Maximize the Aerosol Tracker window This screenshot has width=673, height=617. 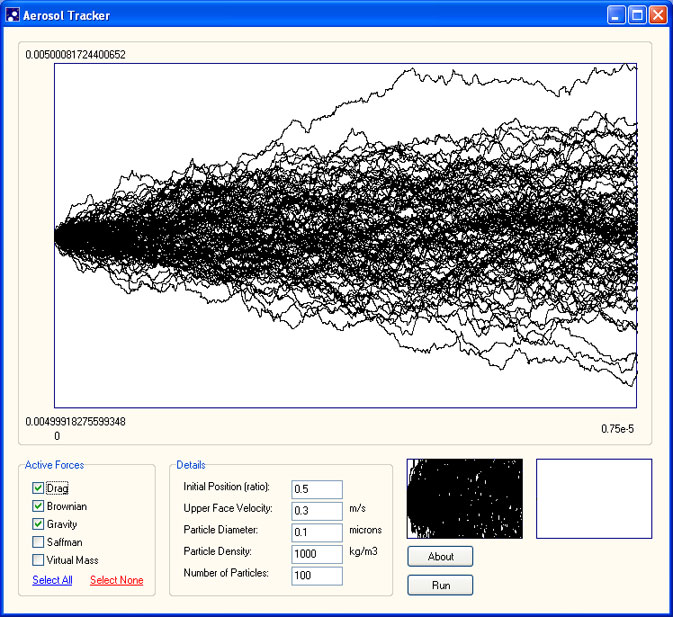pos(637,15)
